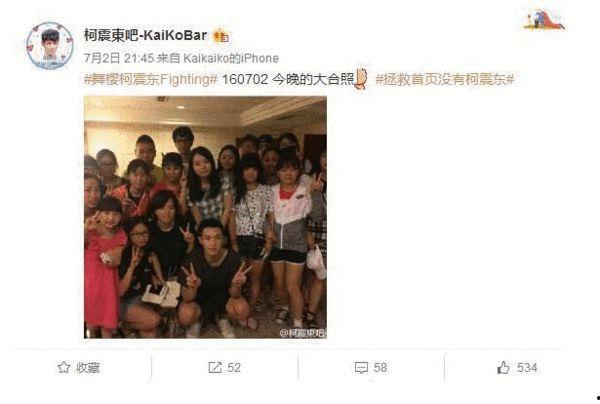The width and height of the screenshot is (600, 404).
Task: Click the 7月2日 21:45 timestamp
Action: (119, 58)
